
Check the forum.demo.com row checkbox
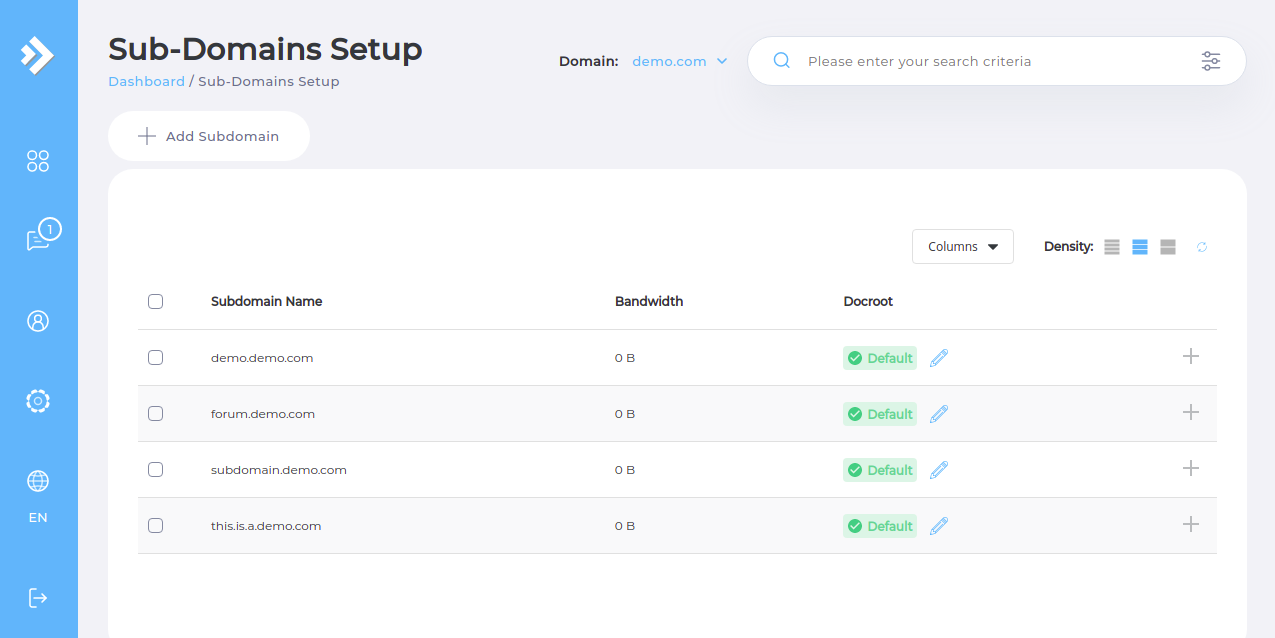coord(155,413)
